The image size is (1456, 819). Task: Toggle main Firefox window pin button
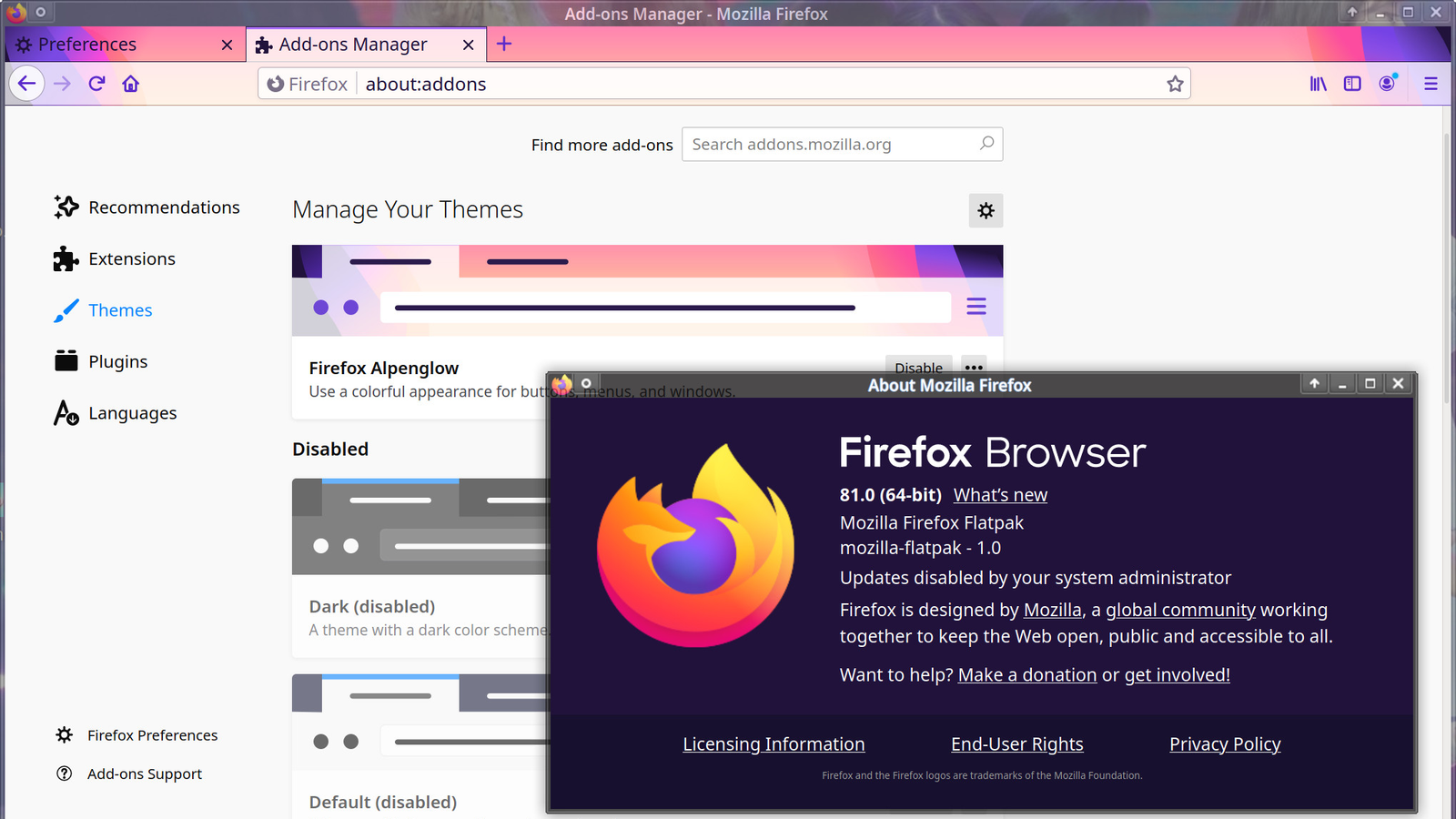pos(40,12)
